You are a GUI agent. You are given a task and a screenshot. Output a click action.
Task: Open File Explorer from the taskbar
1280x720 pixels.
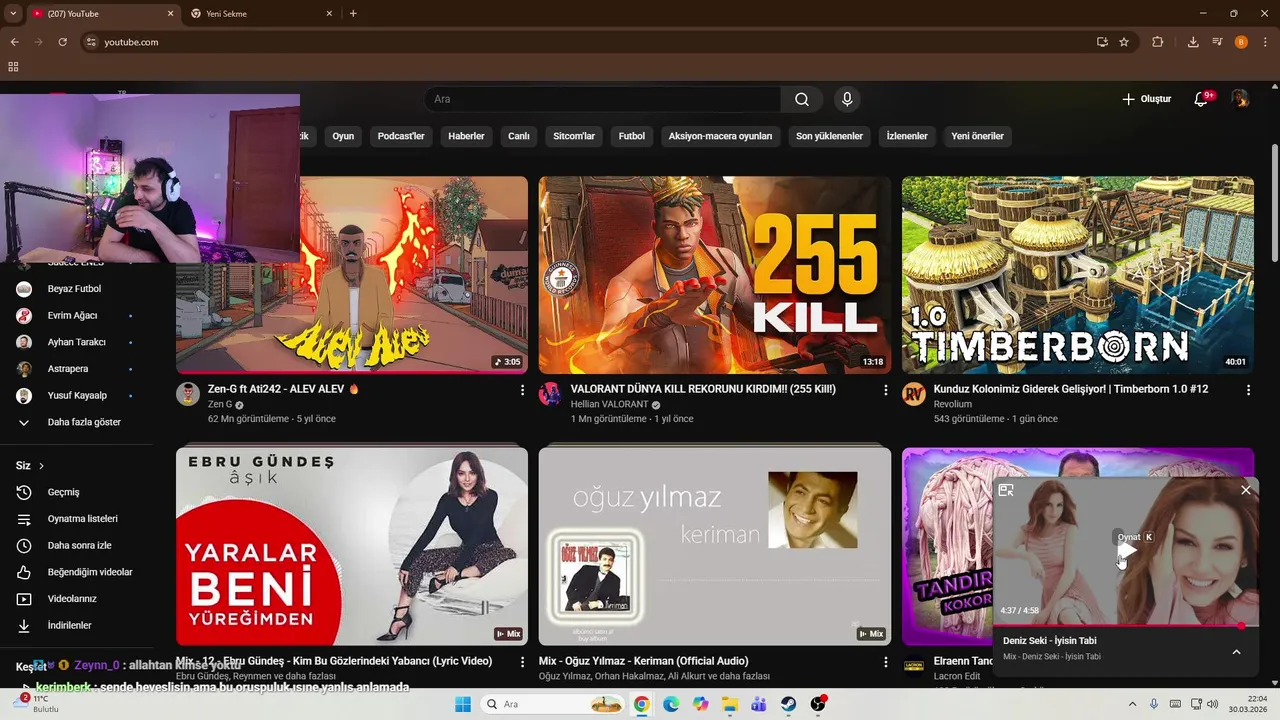point(730,704)
